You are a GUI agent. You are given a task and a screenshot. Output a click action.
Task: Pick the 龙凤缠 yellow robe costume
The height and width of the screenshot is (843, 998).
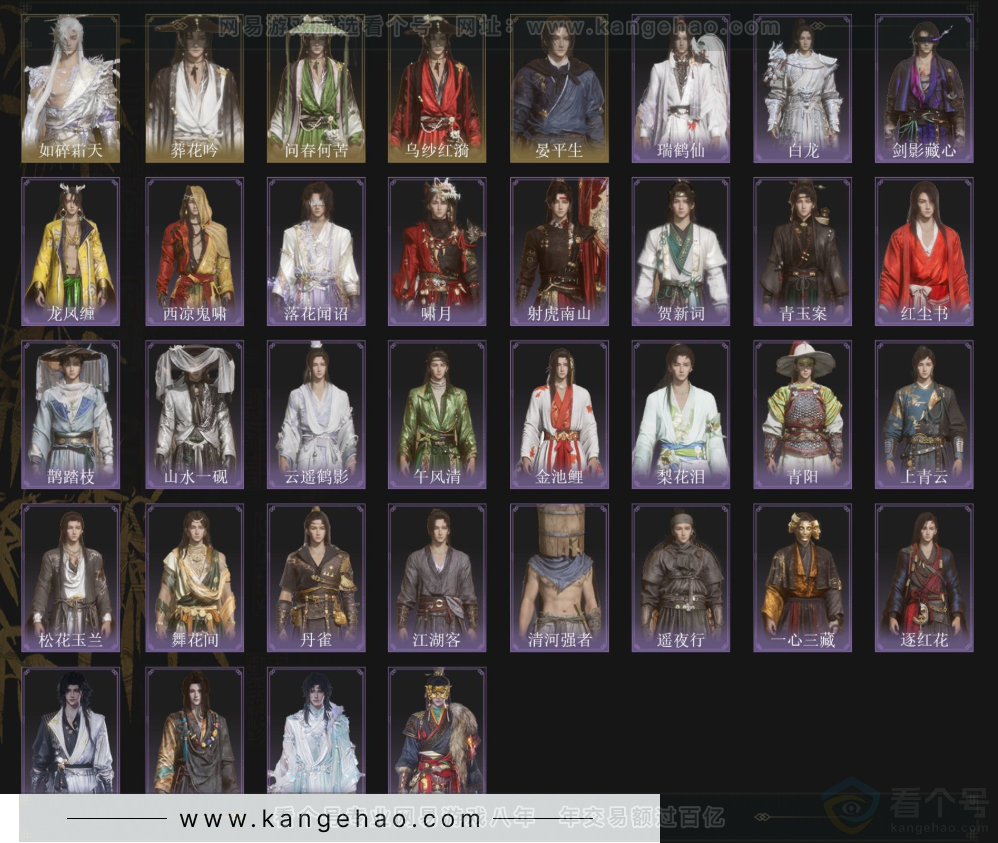71,251
